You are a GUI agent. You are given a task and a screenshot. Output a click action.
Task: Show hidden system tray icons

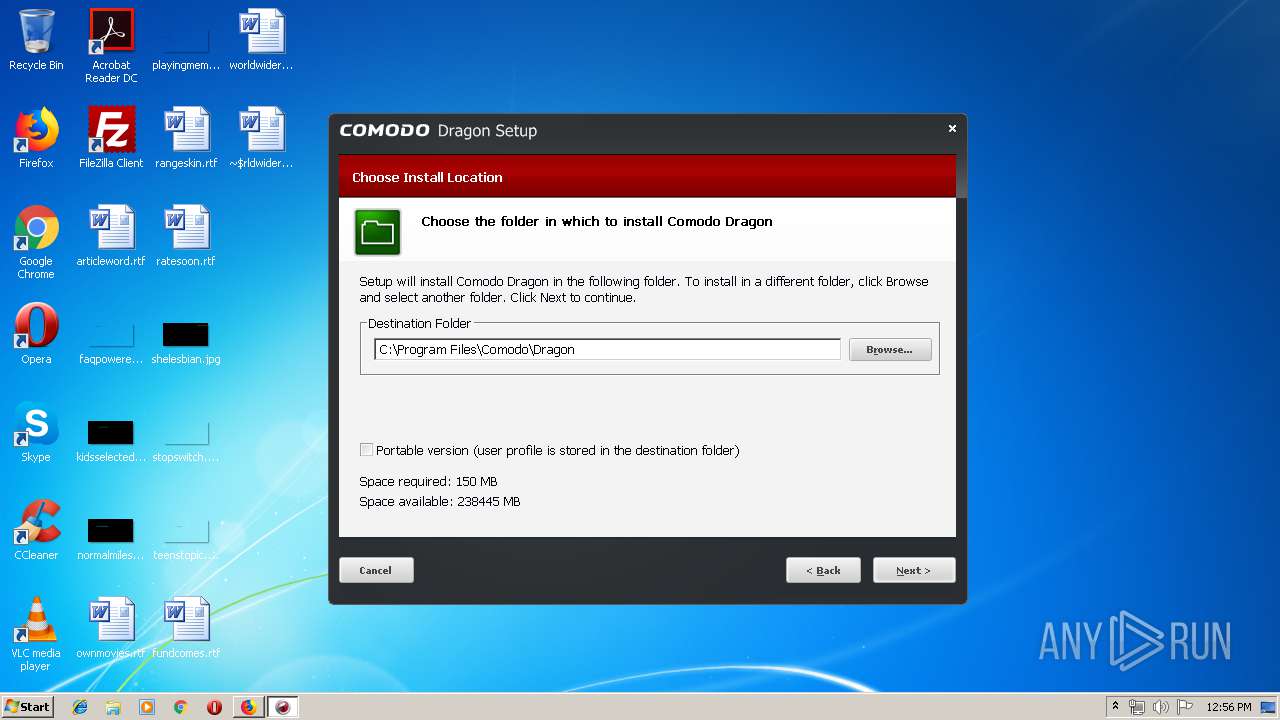tap(1115, 707)
